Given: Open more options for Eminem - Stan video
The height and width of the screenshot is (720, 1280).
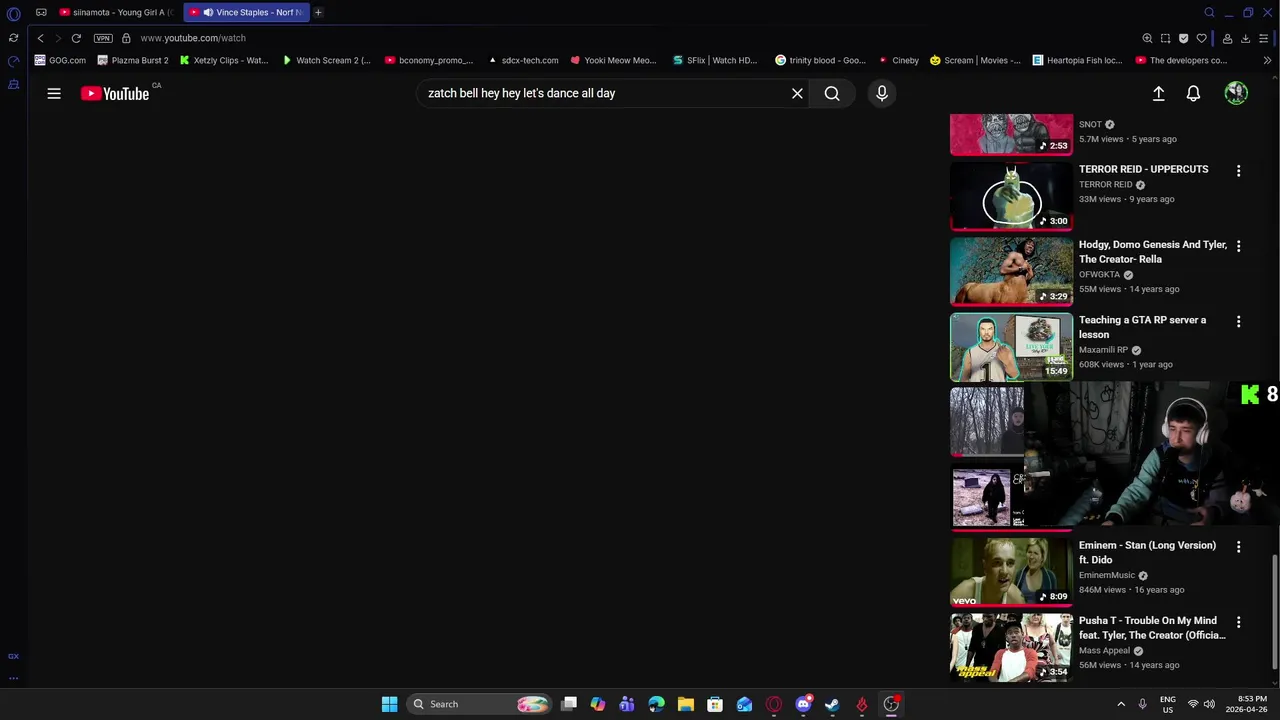Looking at the screenshot, I should tap(1238, 547).
